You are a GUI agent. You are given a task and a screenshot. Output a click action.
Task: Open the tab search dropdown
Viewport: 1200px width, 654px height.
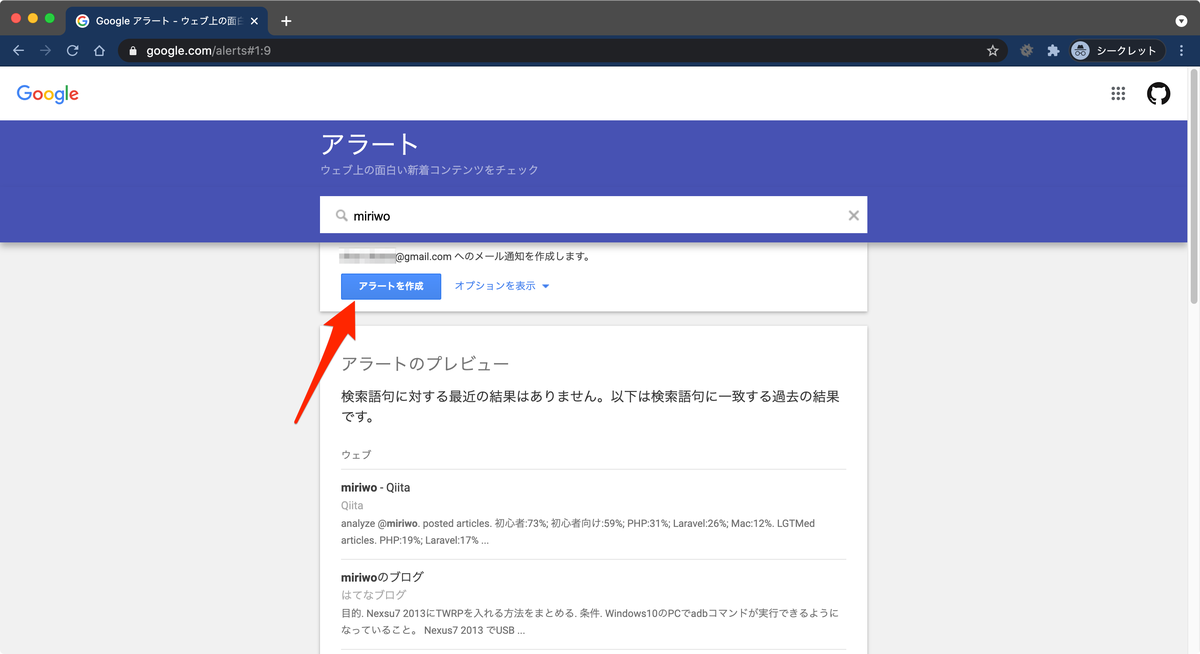point(1181,21)
